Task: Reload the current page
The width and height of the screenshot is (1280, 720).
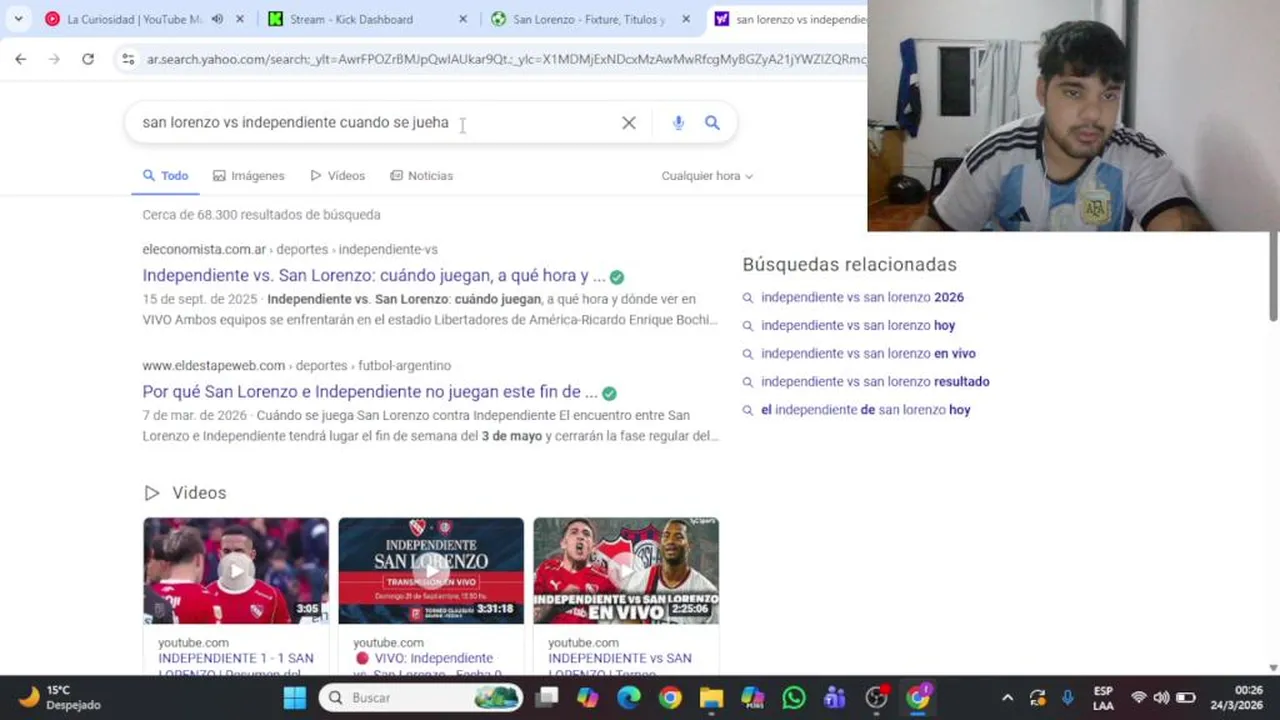Action: click(x=88, y=59)
